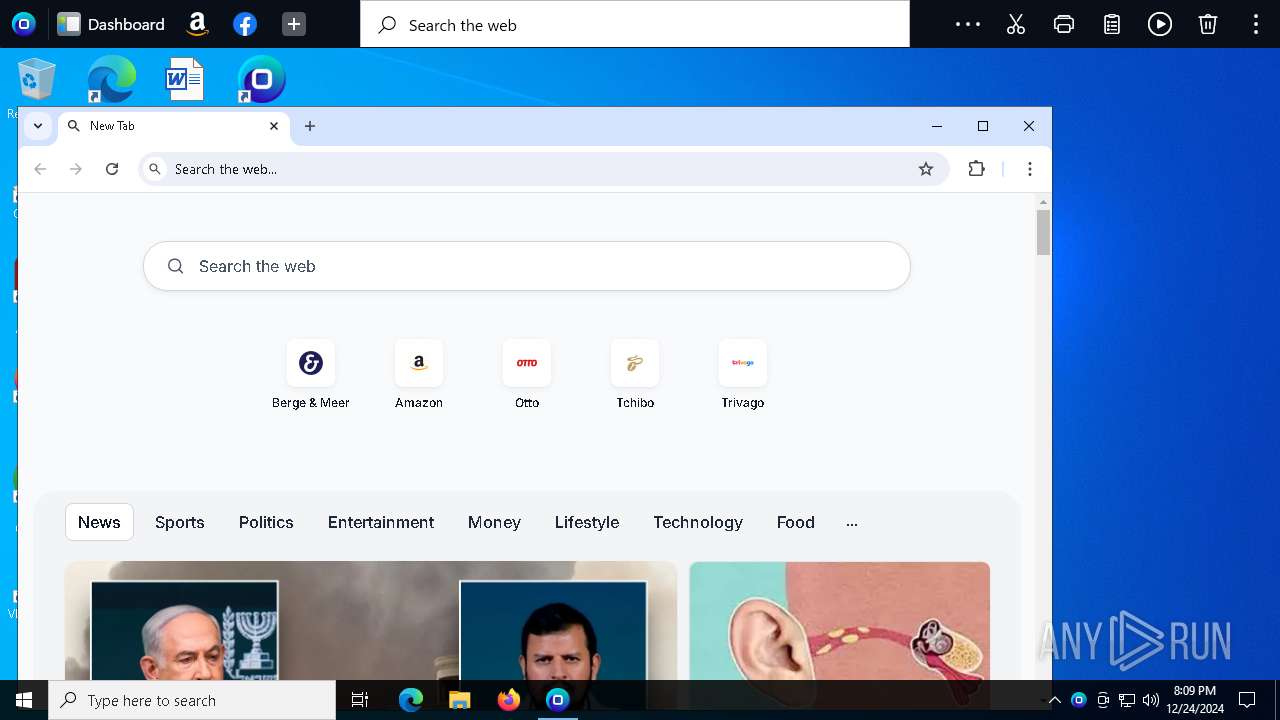Select the scissors cut tool icon
Viewport: 1280px width, 720px height.
[1016, 24]
